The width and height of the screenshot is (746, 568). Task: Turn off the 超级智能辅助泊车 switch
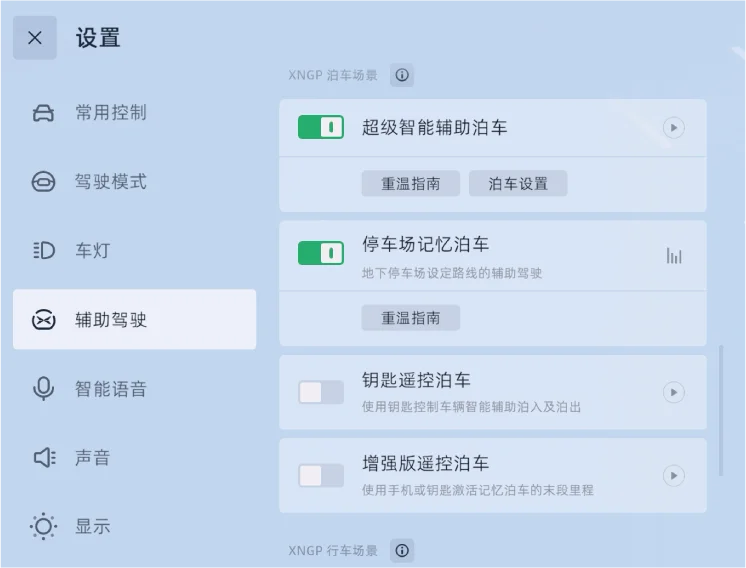(321, 127)
